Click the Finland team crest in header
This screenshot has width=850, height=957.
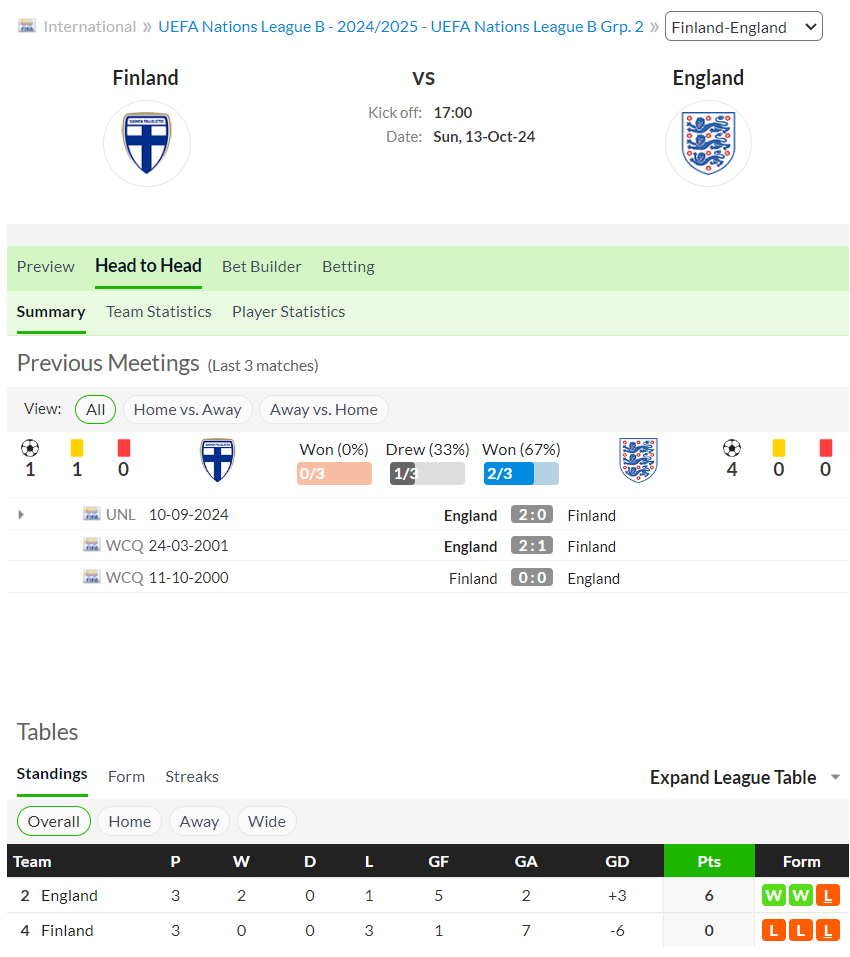[x=146, y=143]
